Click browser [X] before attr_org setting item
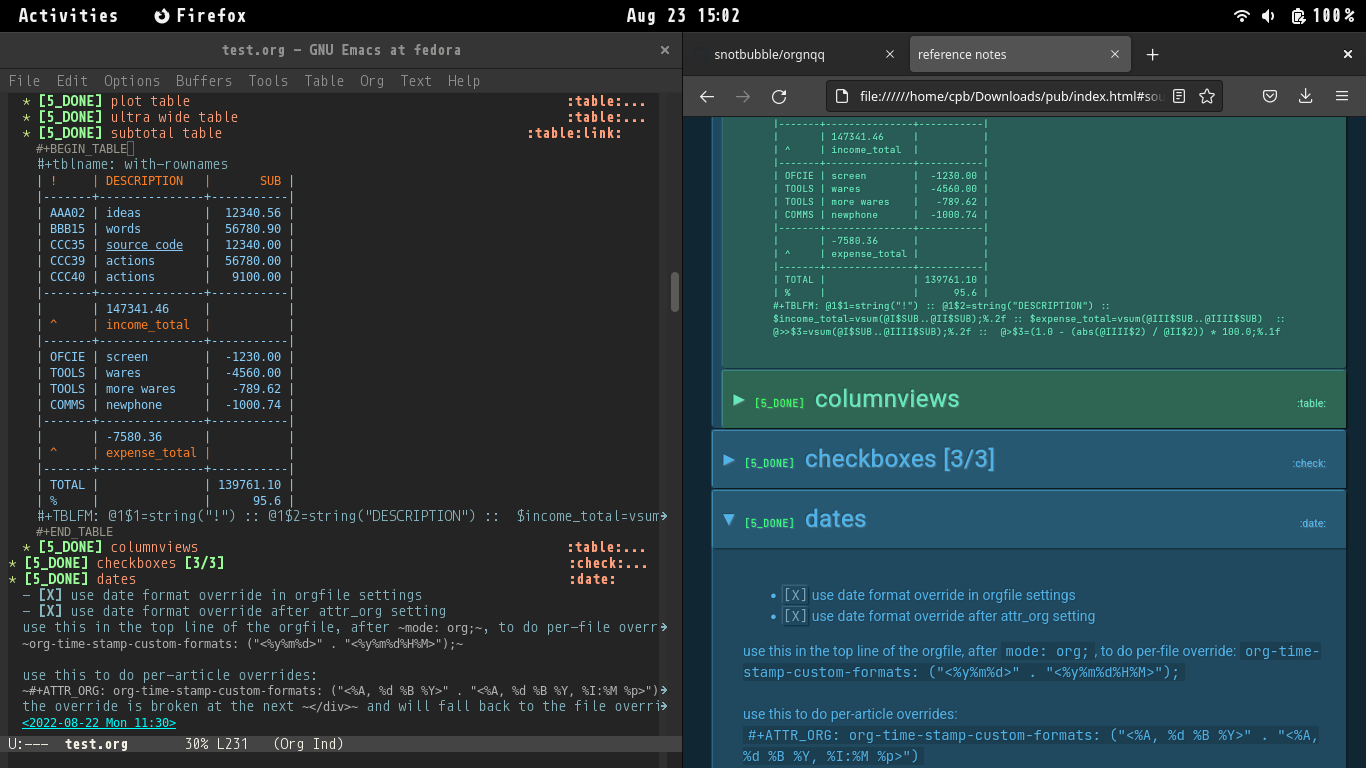This screenshot has width=1366, height=768. click(x=794, y=616)
